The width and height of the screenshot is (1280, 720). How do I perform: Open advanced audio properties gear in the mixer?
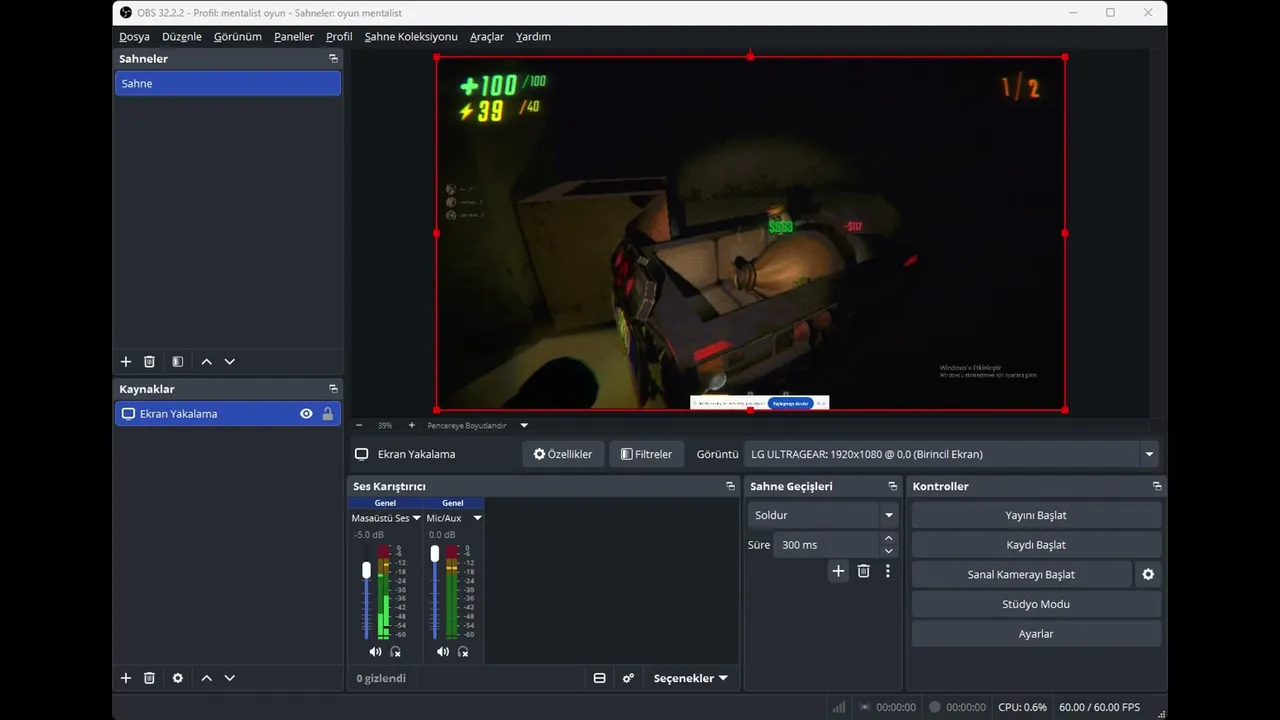(x=628, y=678)
